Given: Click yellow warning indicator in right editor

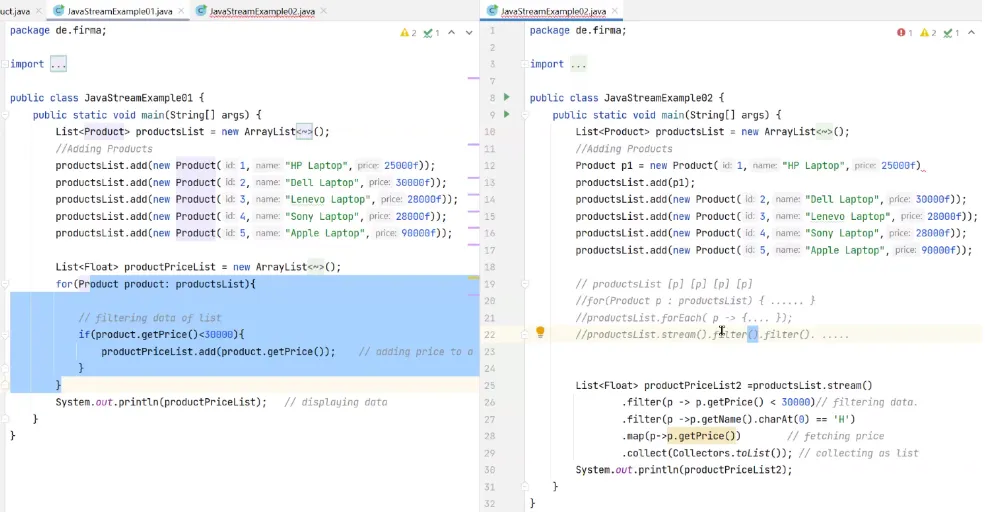Looking at the screenshot, I should tap(928, 33).
